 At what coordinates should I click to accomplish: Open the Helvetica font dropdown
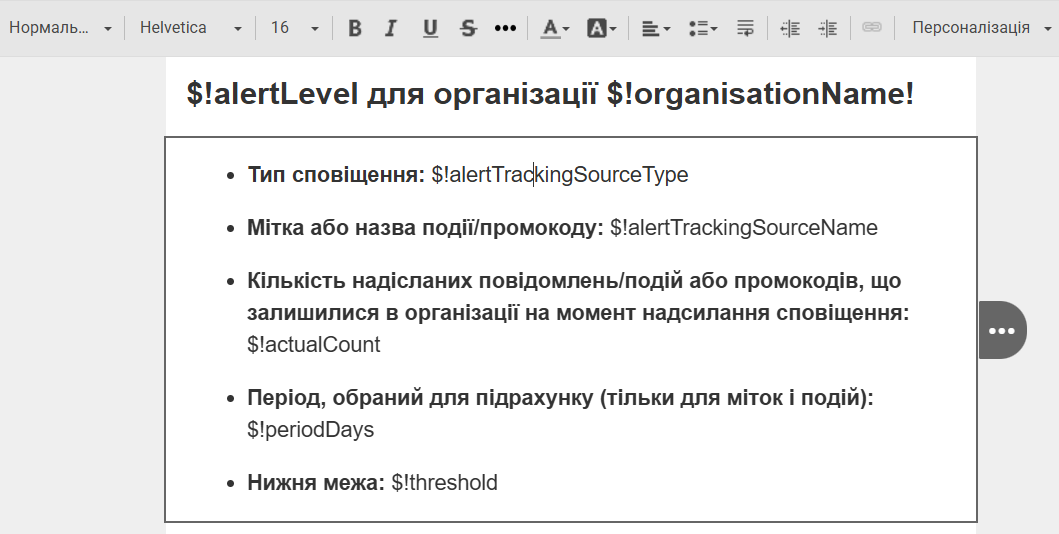190,28
